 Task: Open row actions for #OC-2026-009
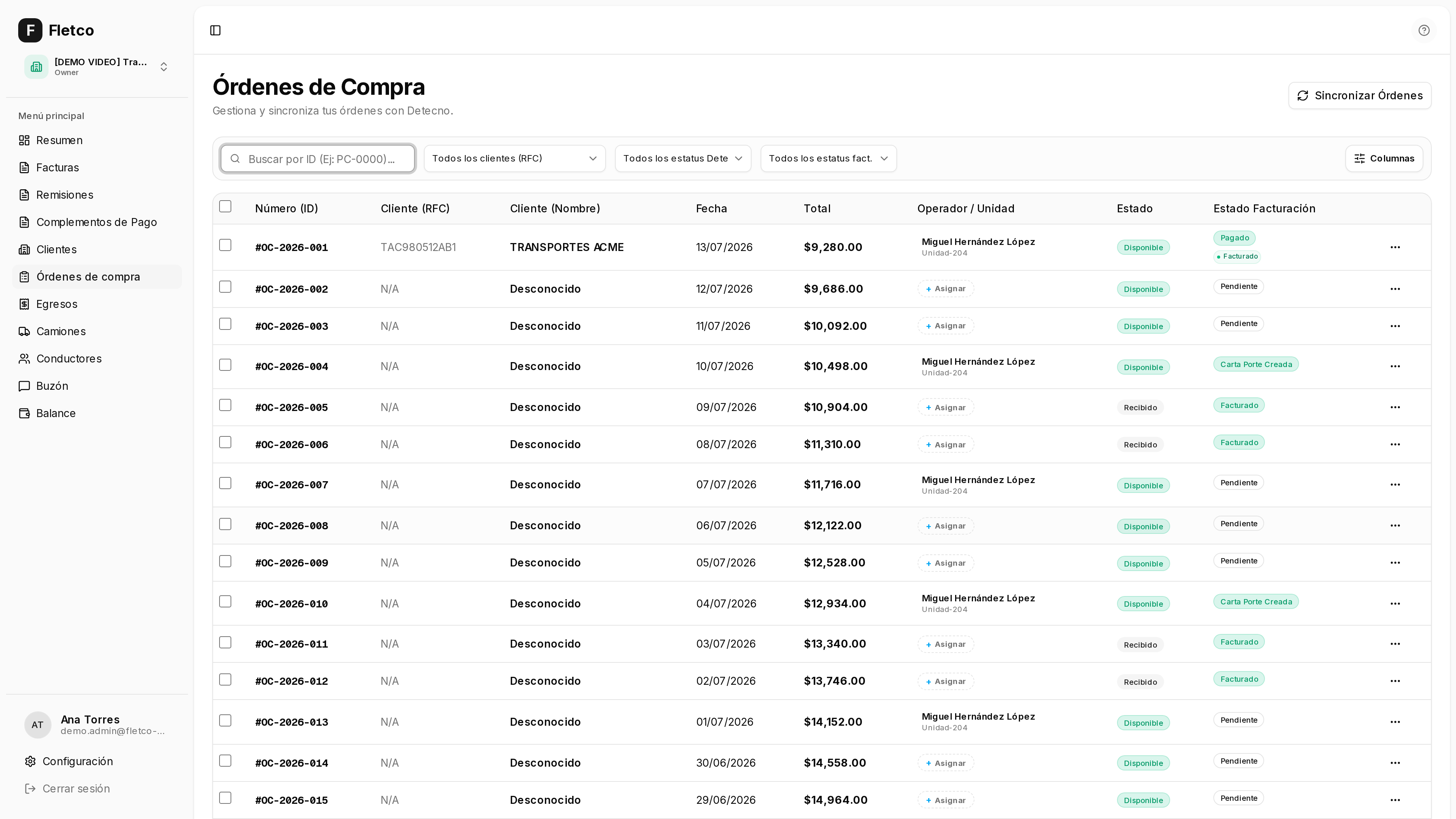click(x=1395, y=562)
